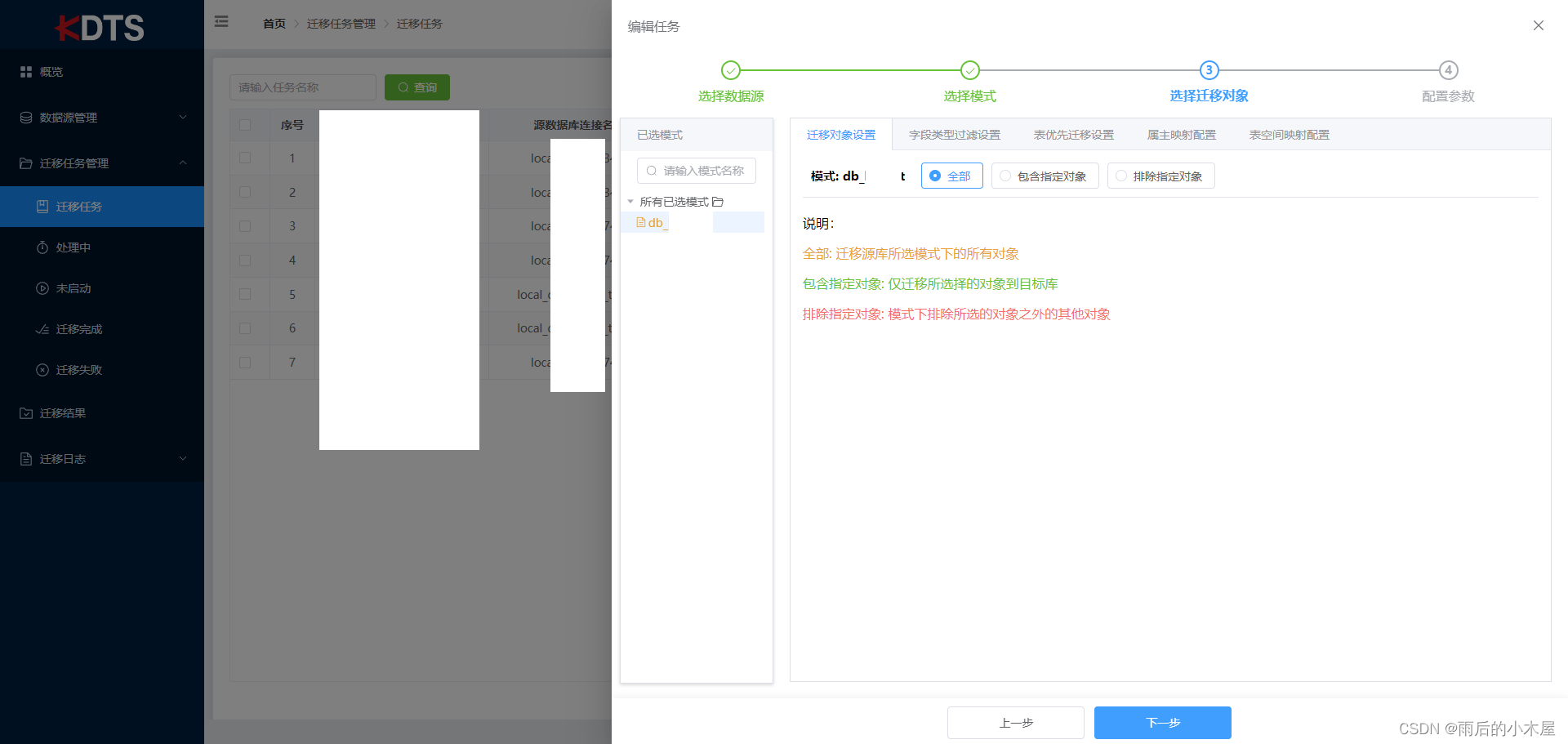The image size is (1568, 744).
Task: Click the 处理中 stopwatch icon
Action: click(42, 247)
